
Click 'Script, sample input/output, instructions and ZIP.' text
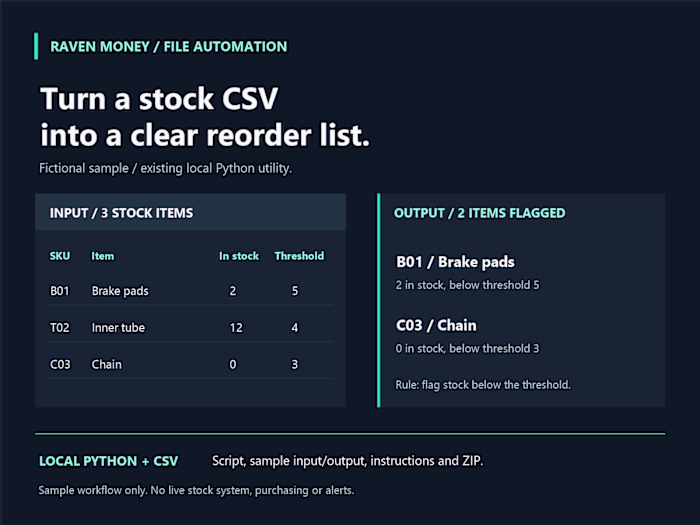348,461
